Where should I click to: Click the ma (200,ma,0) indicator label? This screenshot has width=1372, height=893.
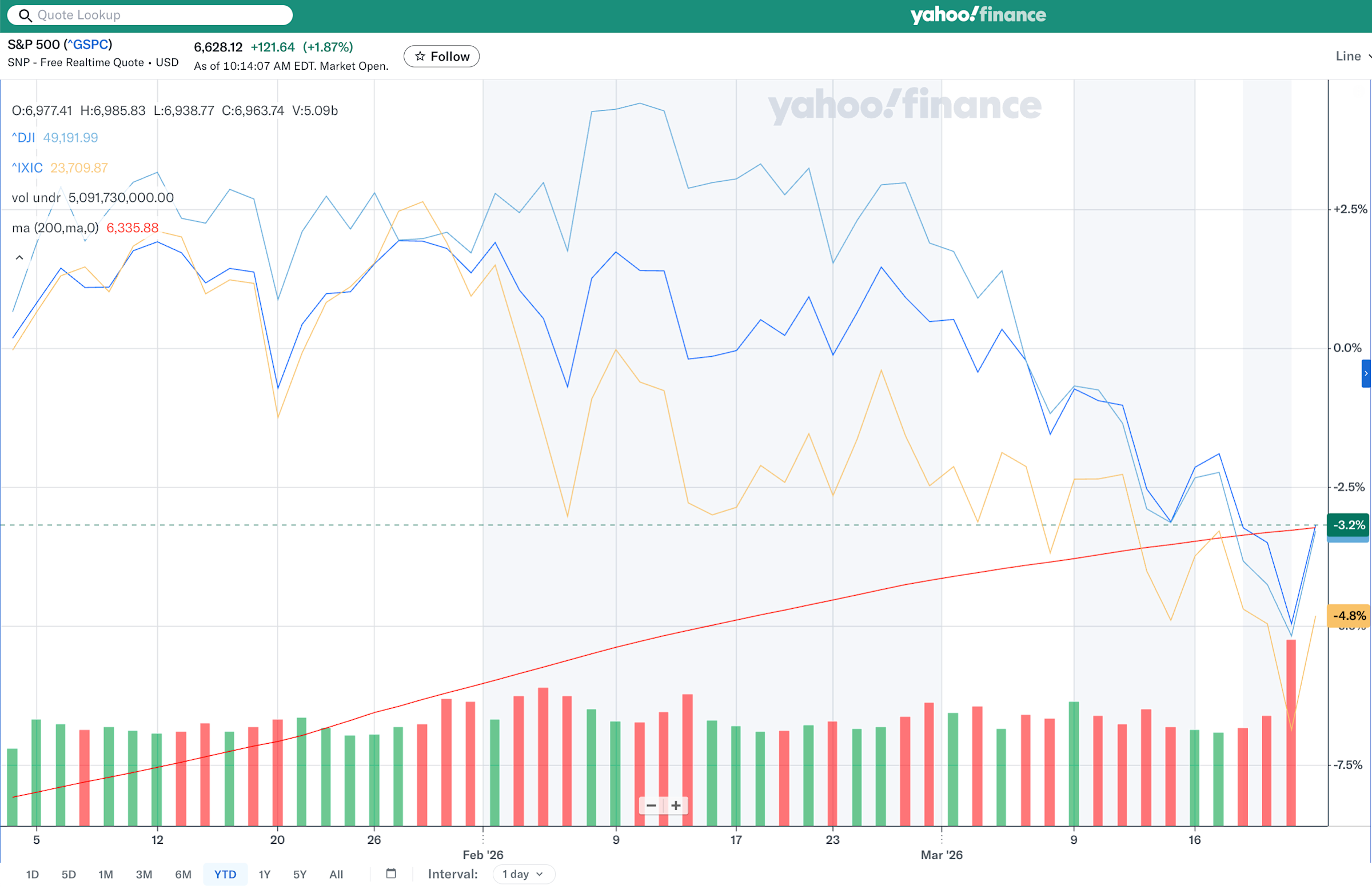(55, 228)
